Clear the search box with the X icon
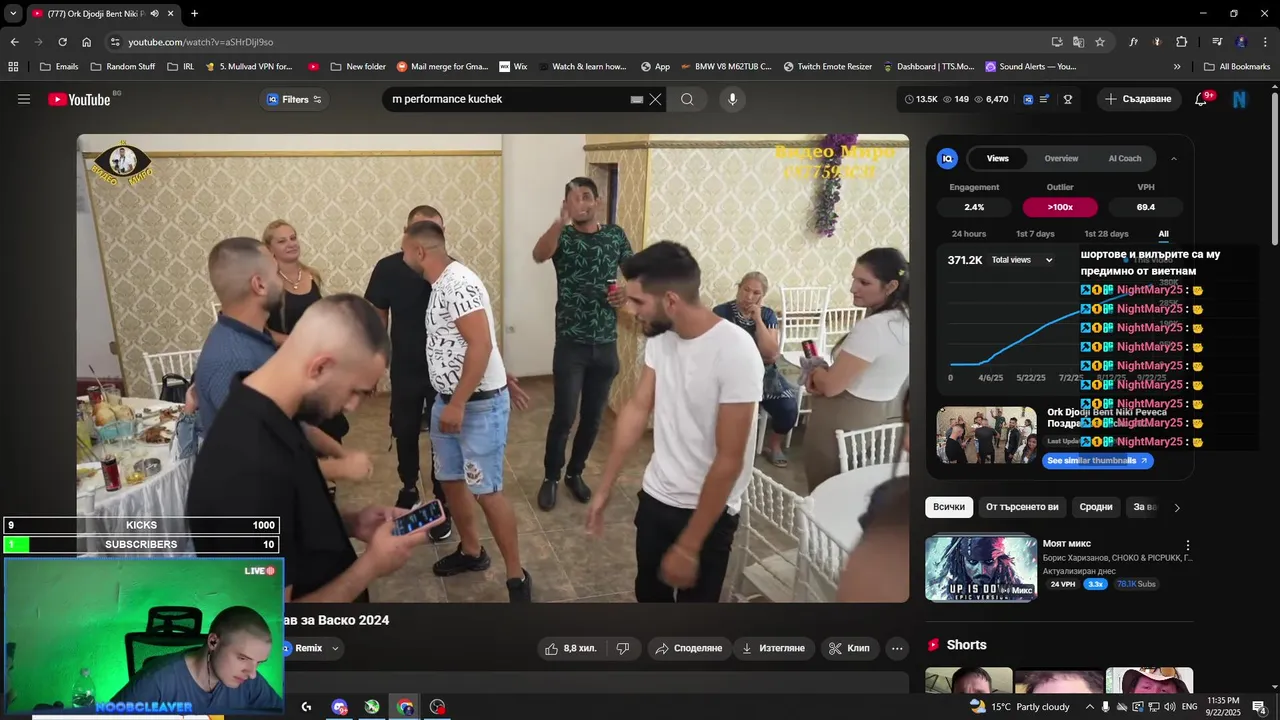 [655, 99]
